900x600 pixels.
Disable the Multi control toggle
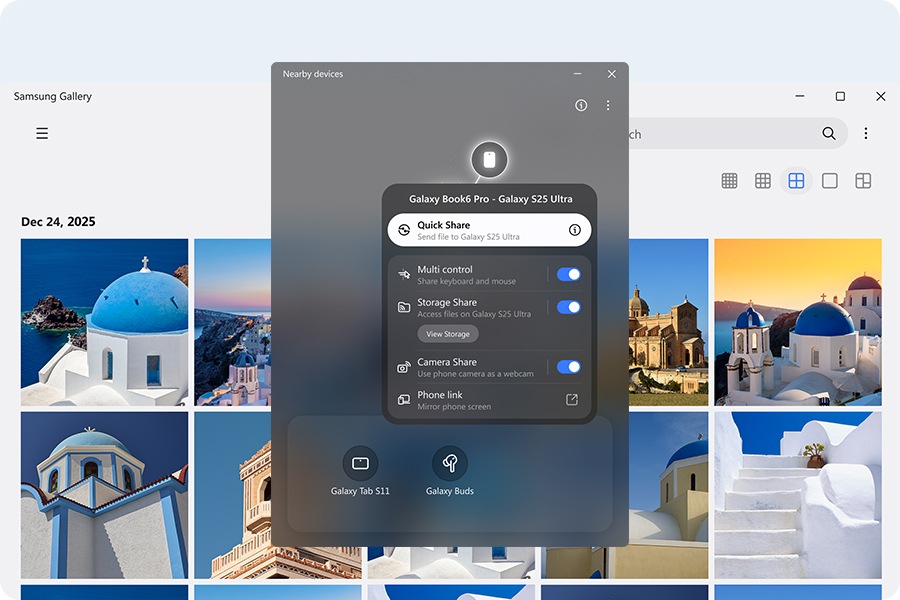click(x=568, y=274)
